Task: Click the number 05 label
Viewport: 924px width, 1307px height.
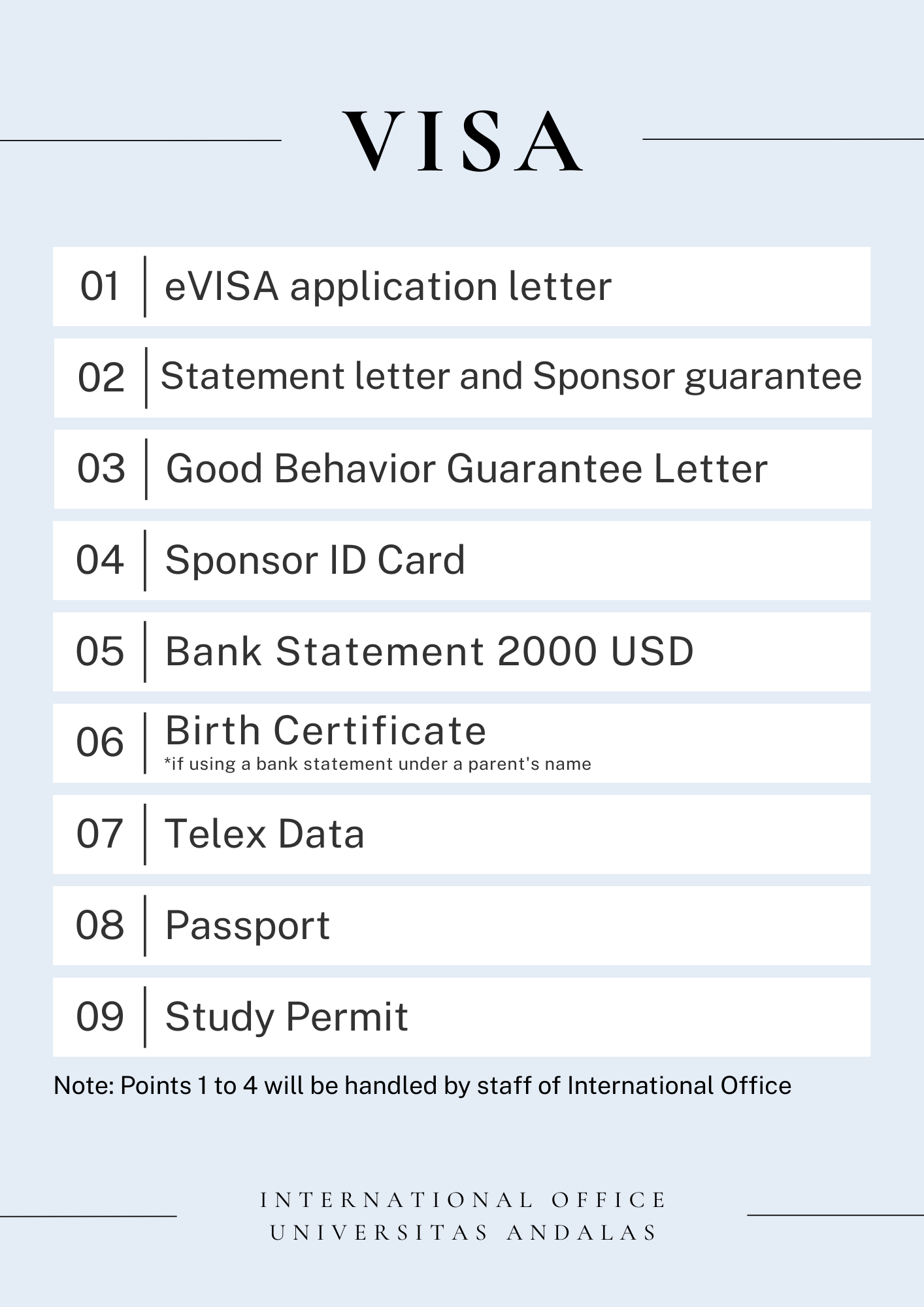Action: tap(100, 652)
